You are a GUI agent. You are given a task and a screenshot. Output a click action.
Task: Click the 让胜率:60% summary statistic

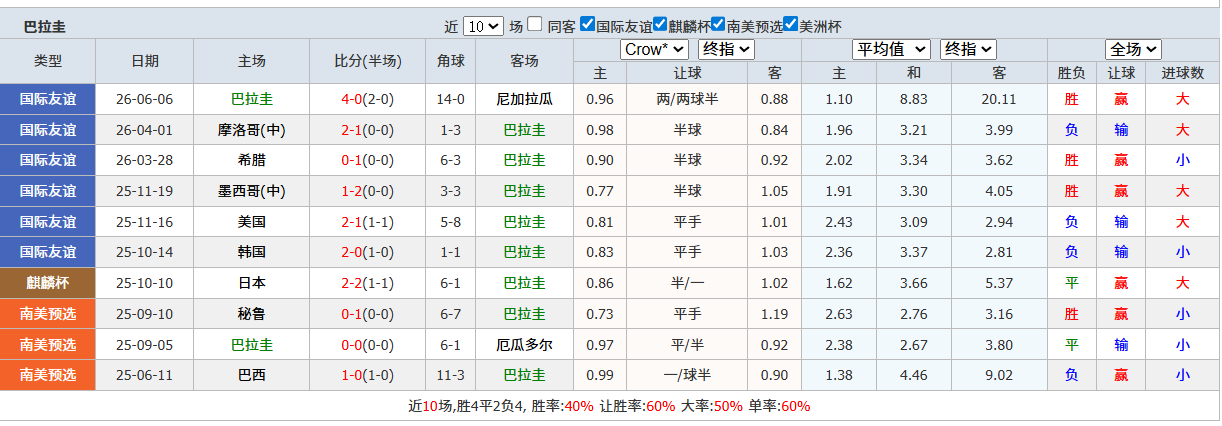click(x=637, y=406)
